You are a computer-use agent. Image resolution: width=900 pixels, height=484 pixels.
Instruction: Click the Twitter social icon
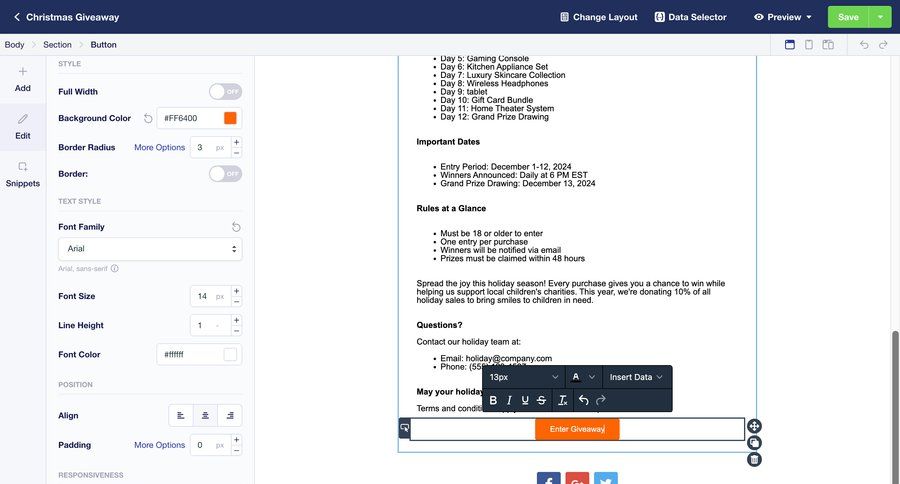[606, 479]
